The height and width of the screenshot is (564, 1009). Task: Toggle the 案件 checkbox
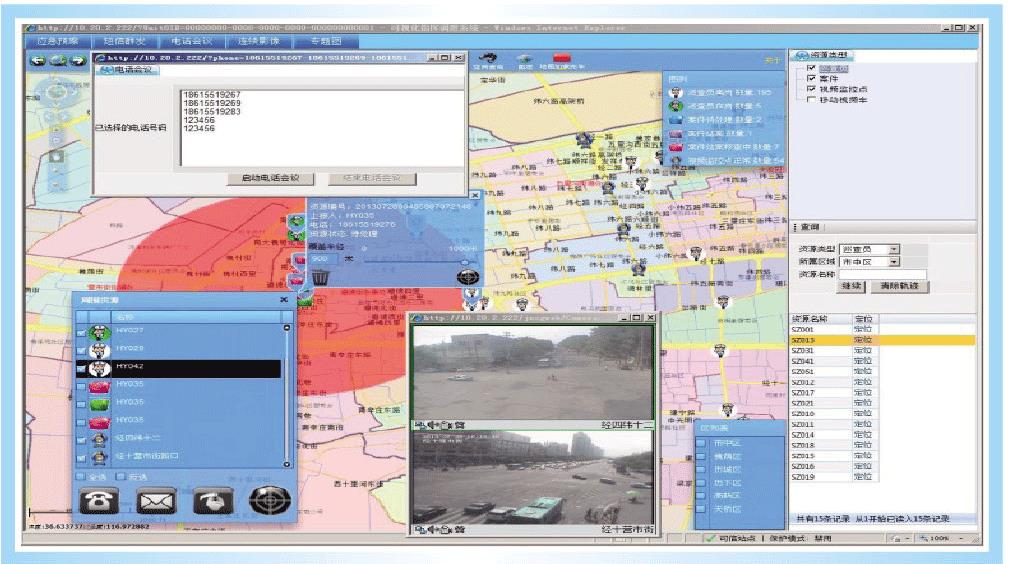click(811, 78)
